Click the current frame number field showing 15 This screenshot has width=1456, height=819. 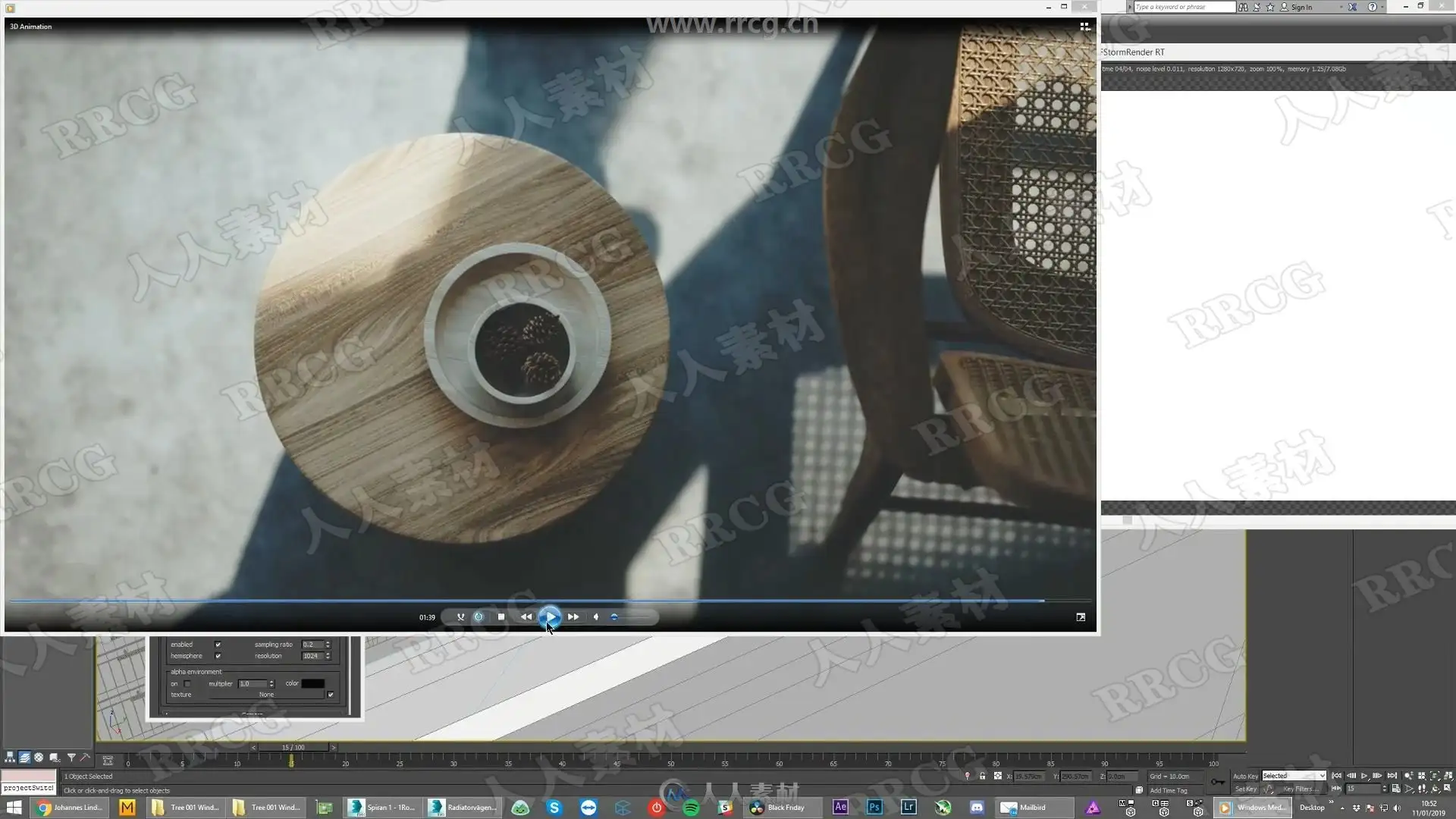click(1362, 789)
